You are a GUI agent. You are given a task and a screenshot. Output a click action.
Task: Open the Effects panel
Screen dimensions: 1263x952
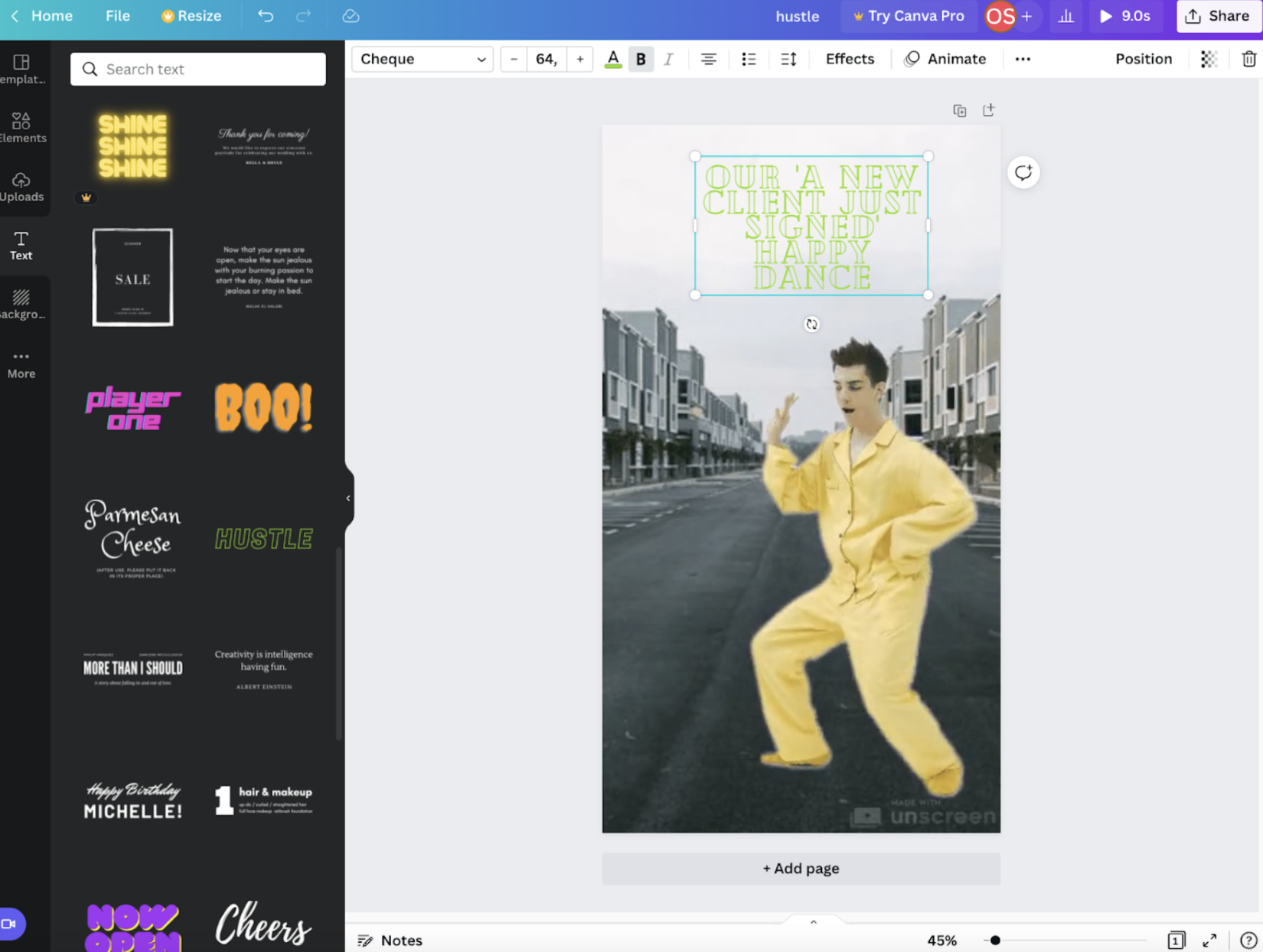850,59
